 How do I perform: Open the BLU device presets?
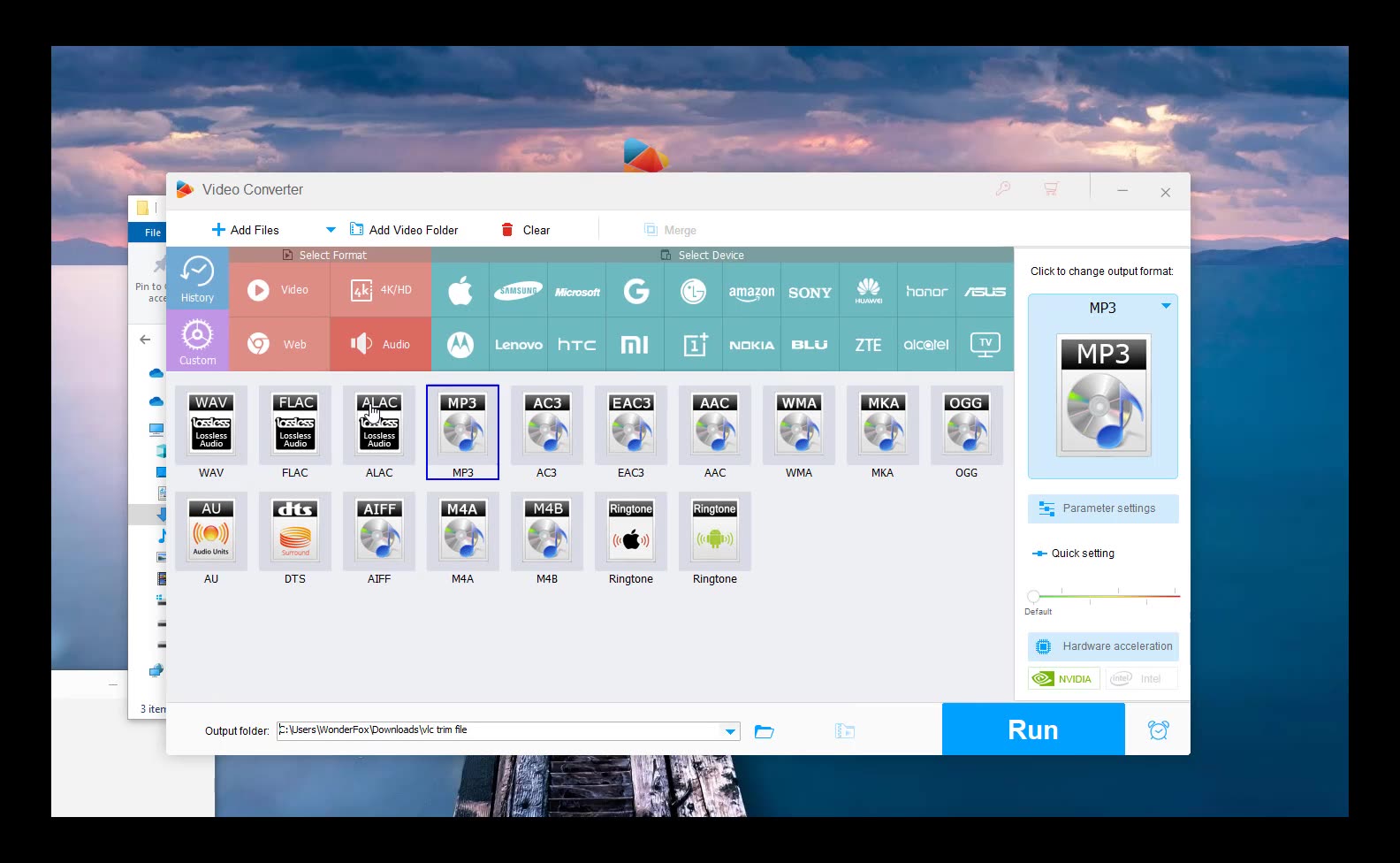810,345
